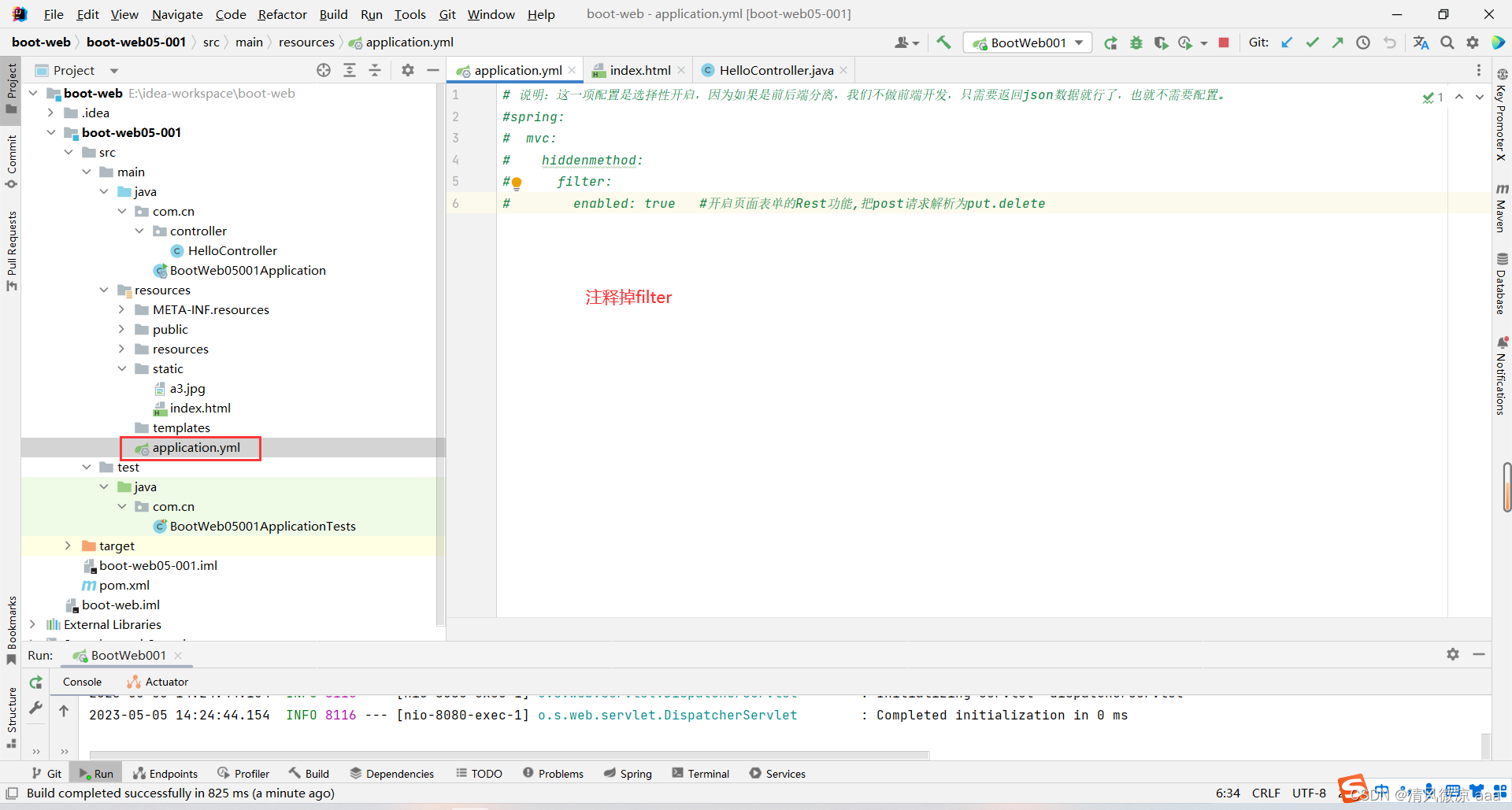Click CRLF line separator in status bar

[1266, 793]
